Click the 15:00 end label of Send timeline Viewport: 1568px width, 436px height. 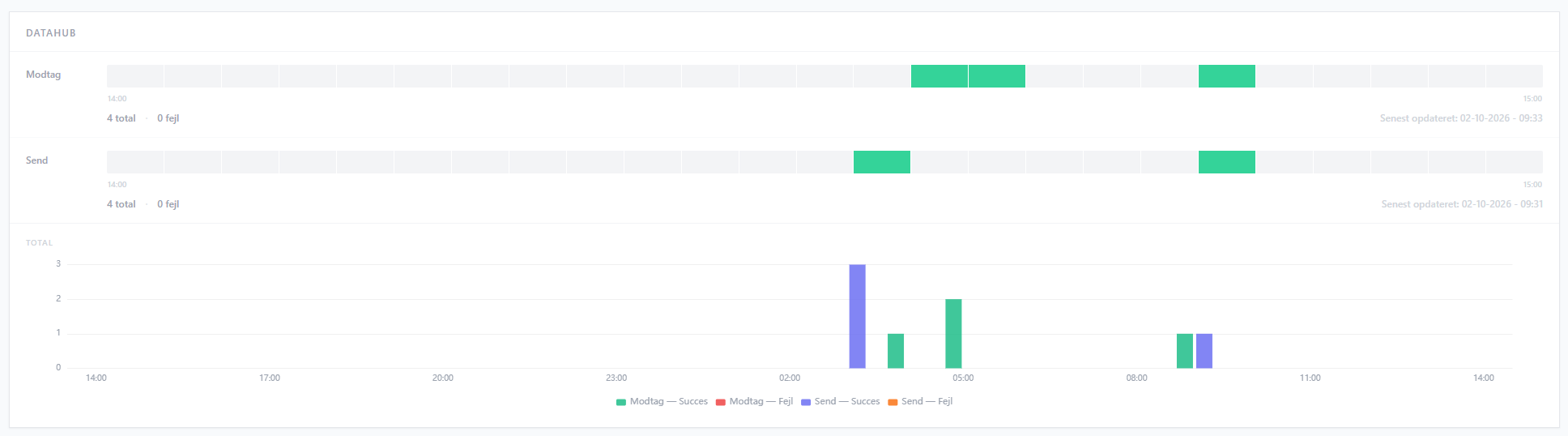(x=1532, y=185)
